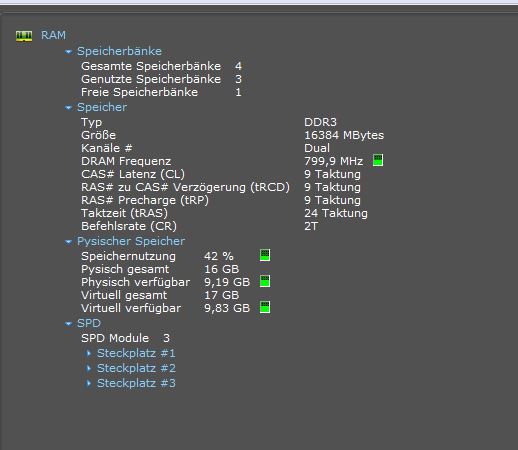This screenshot has width=518, height=450.
Task: Collapse the Speicherbänke section arrow
Action: (69, 52)
